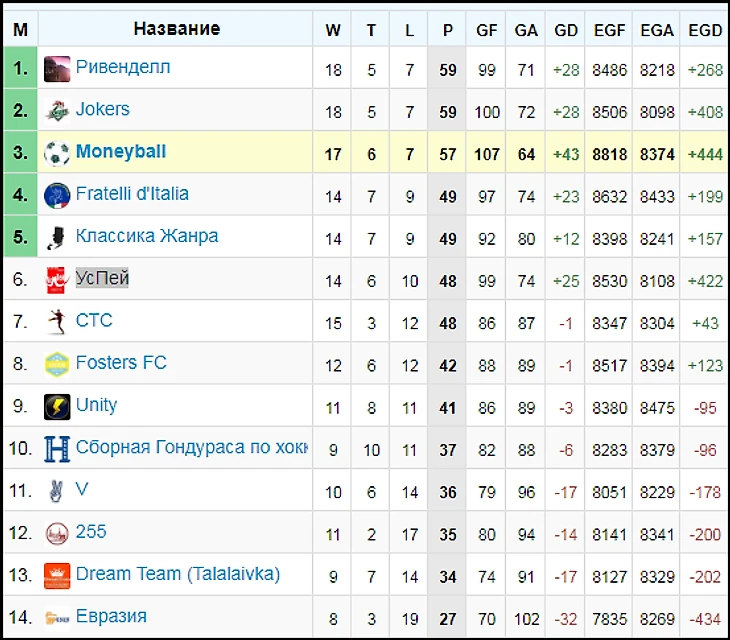
Task: Open the Moneyball team page link
Action: point(121,152)
